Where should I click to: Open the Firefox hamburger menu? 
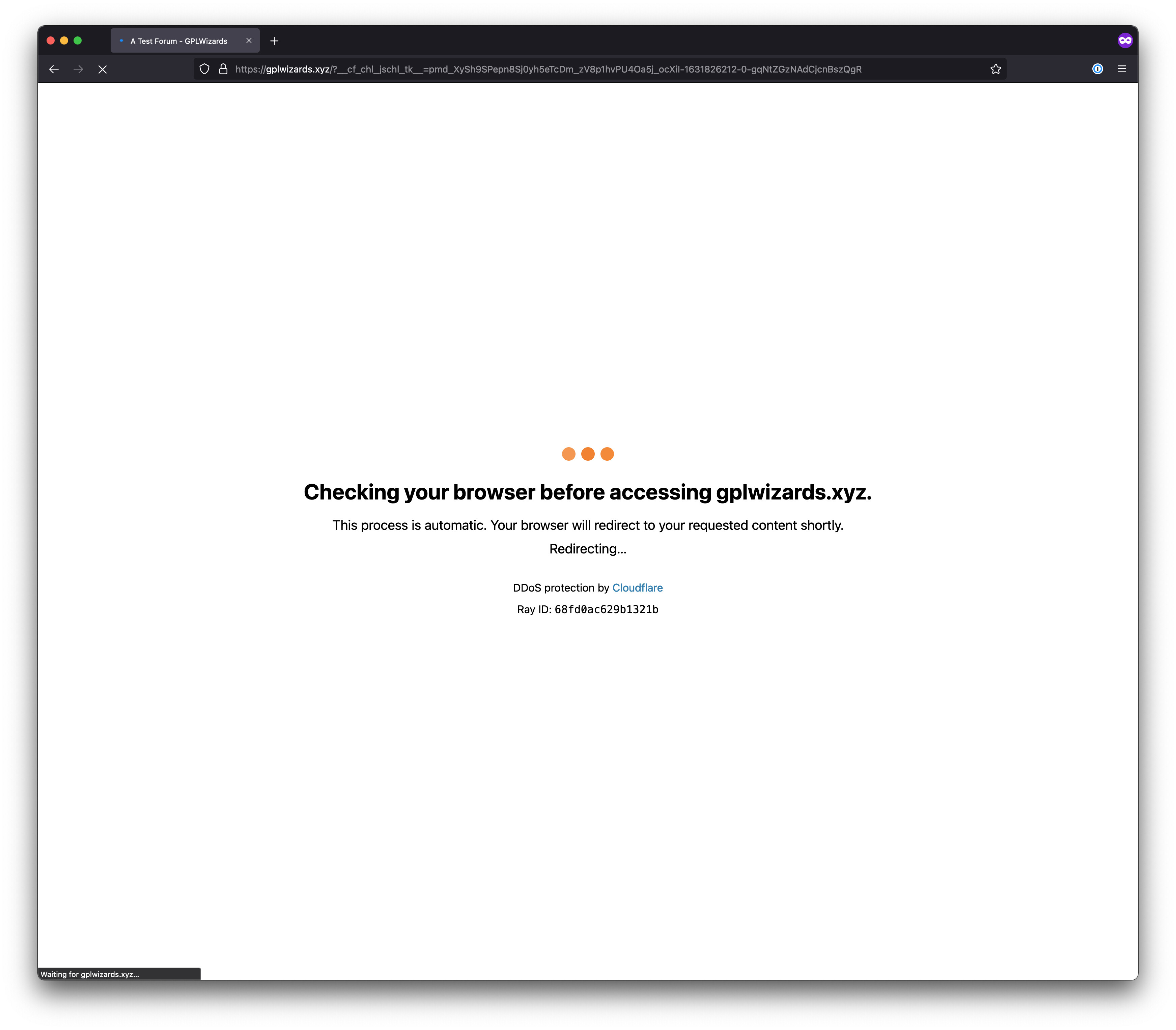(x=1121, y=69)
